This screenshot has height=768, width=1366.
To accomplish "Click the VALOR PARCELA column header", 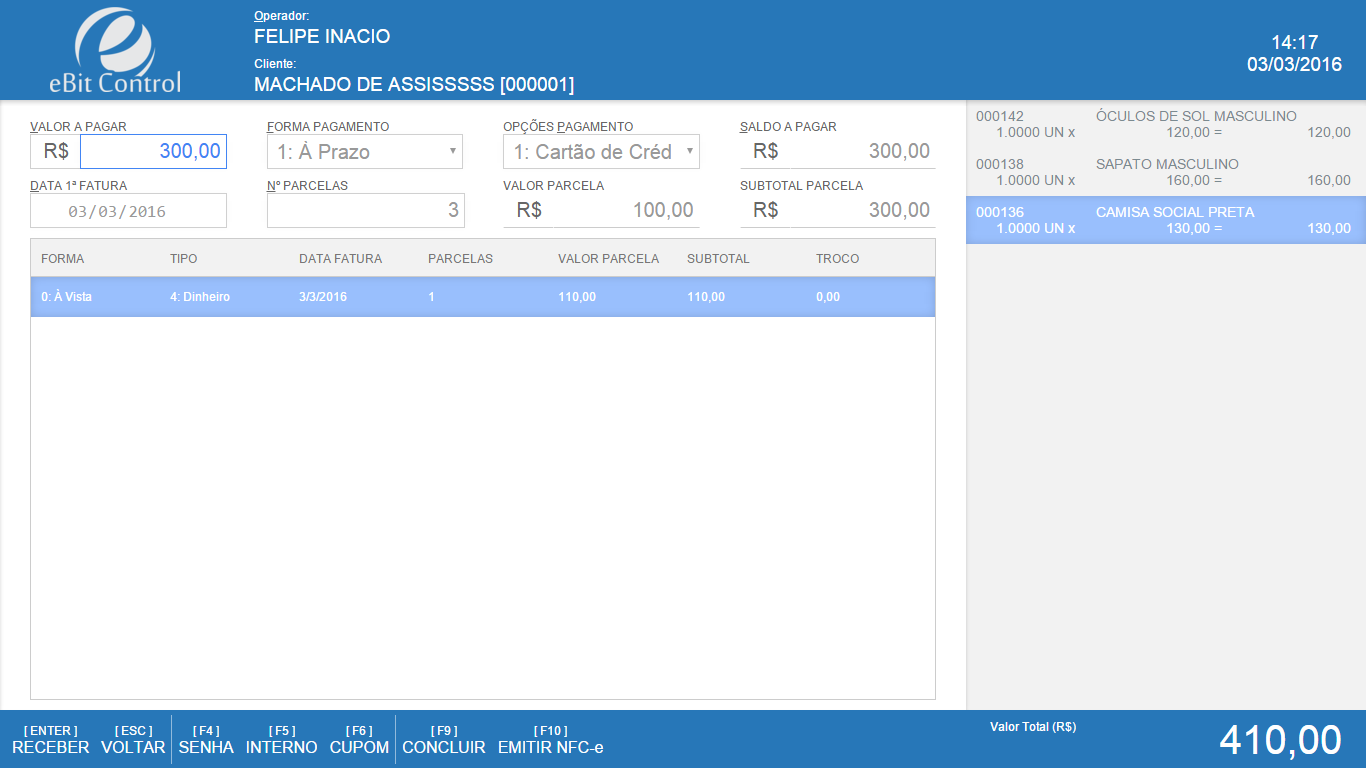I will pos(608,259).
